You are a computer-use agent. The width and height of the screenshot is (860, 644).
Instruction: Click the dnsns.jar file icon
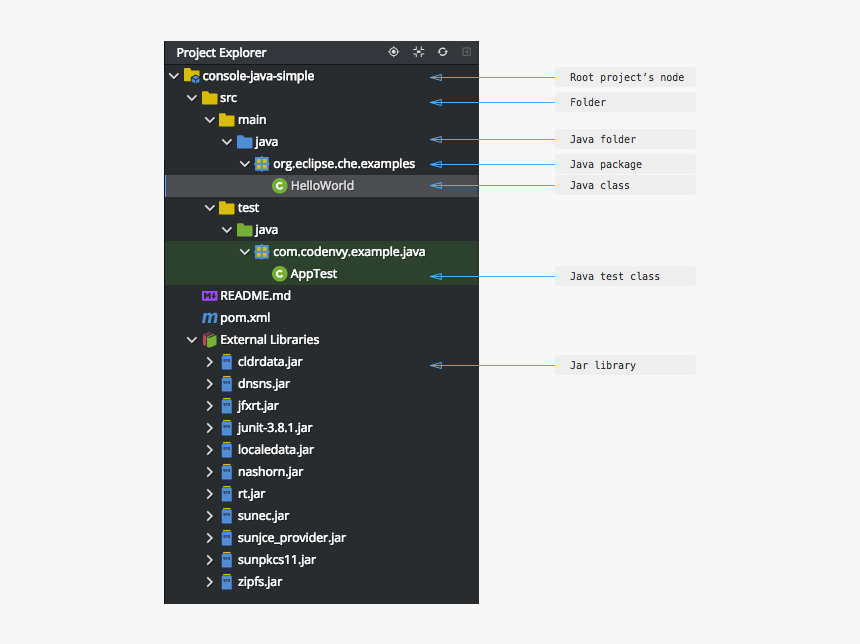[x=227, y=383]
